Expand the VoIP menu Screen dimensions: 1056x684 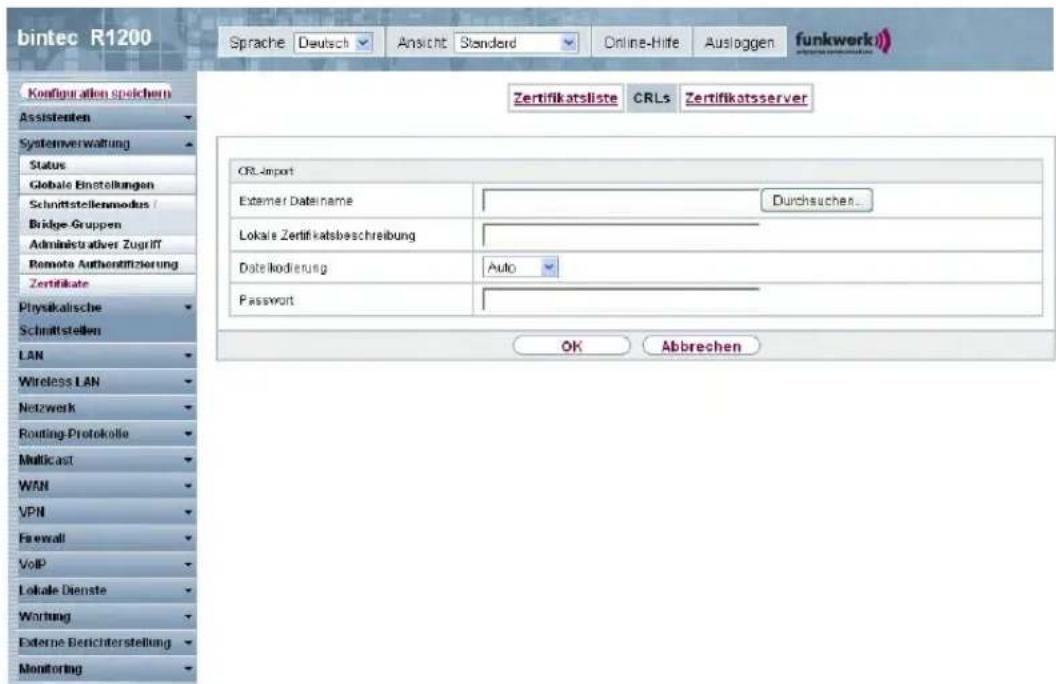click(105, 564)
